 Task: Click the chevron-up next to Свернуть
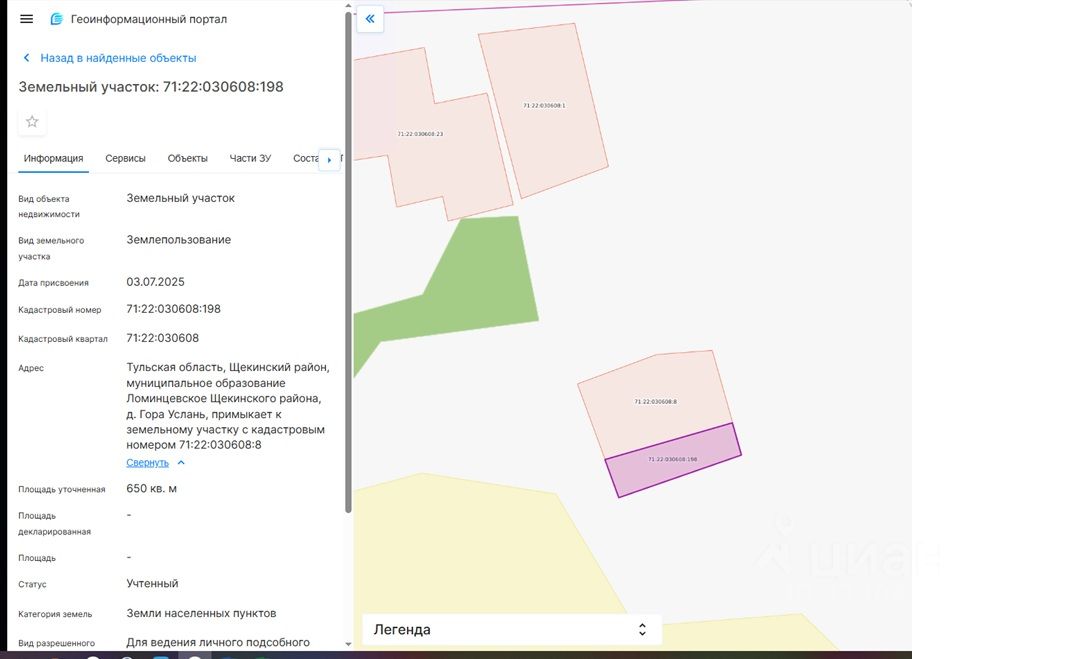[181, 463]
